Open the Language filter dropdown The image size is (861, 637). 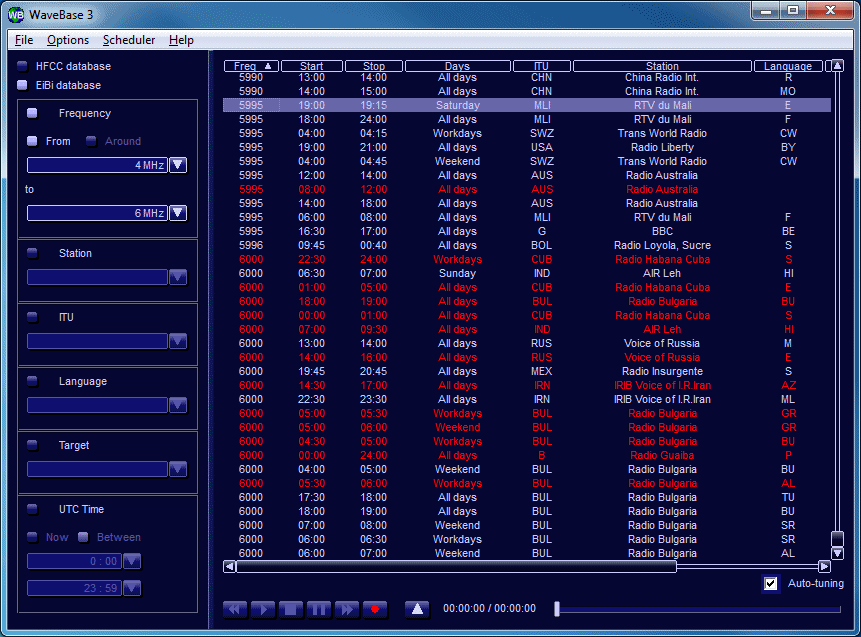(x=178, y=405)
